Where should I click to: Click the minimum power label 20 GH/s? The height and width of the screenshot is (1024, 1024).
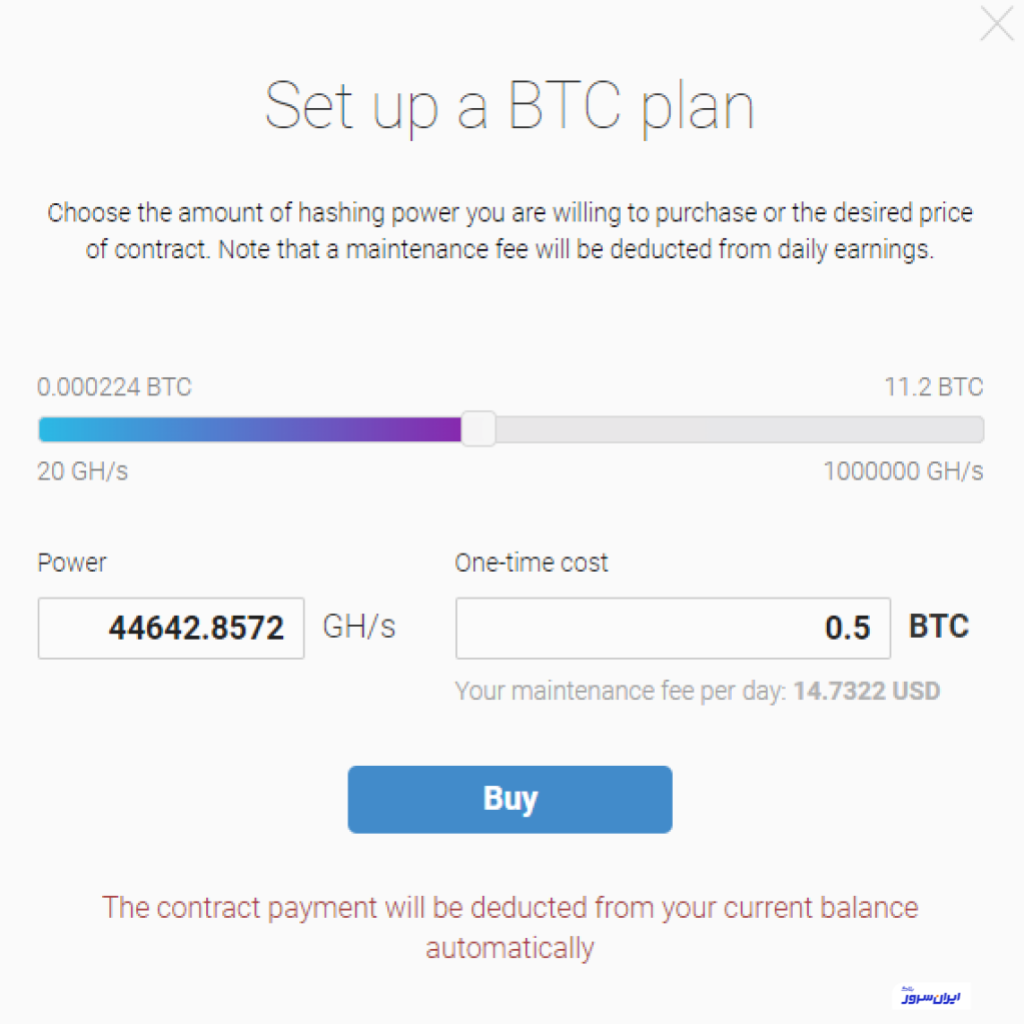(x=83, y=471)
